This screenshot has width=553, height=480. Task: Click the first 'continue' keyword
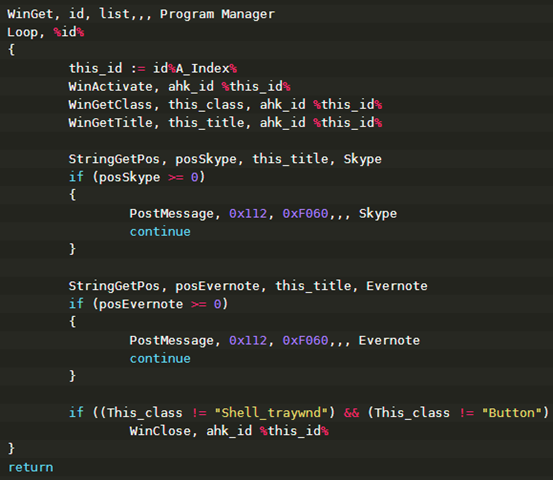point(160,232)
